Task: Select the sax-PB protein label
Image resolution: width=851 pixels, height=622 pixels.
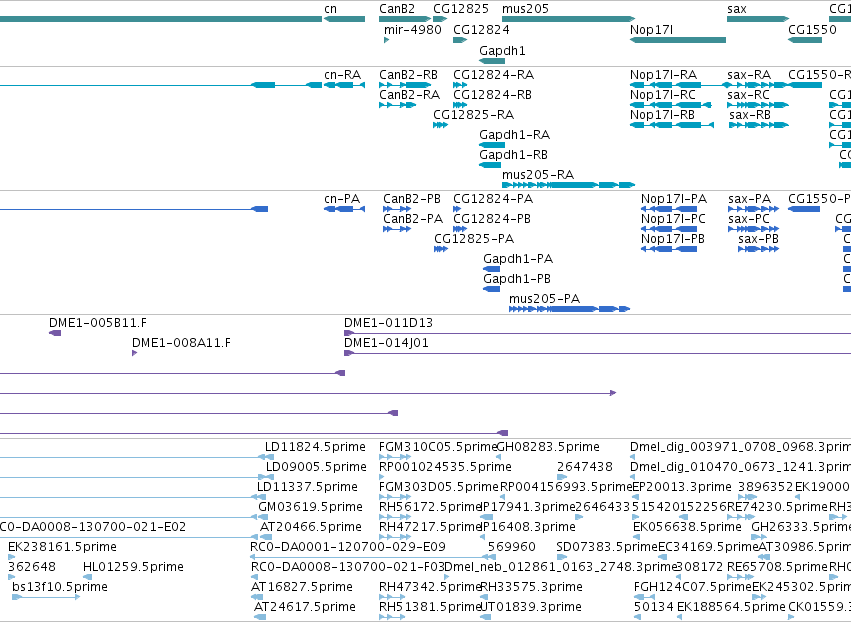Action: (758, 239)
